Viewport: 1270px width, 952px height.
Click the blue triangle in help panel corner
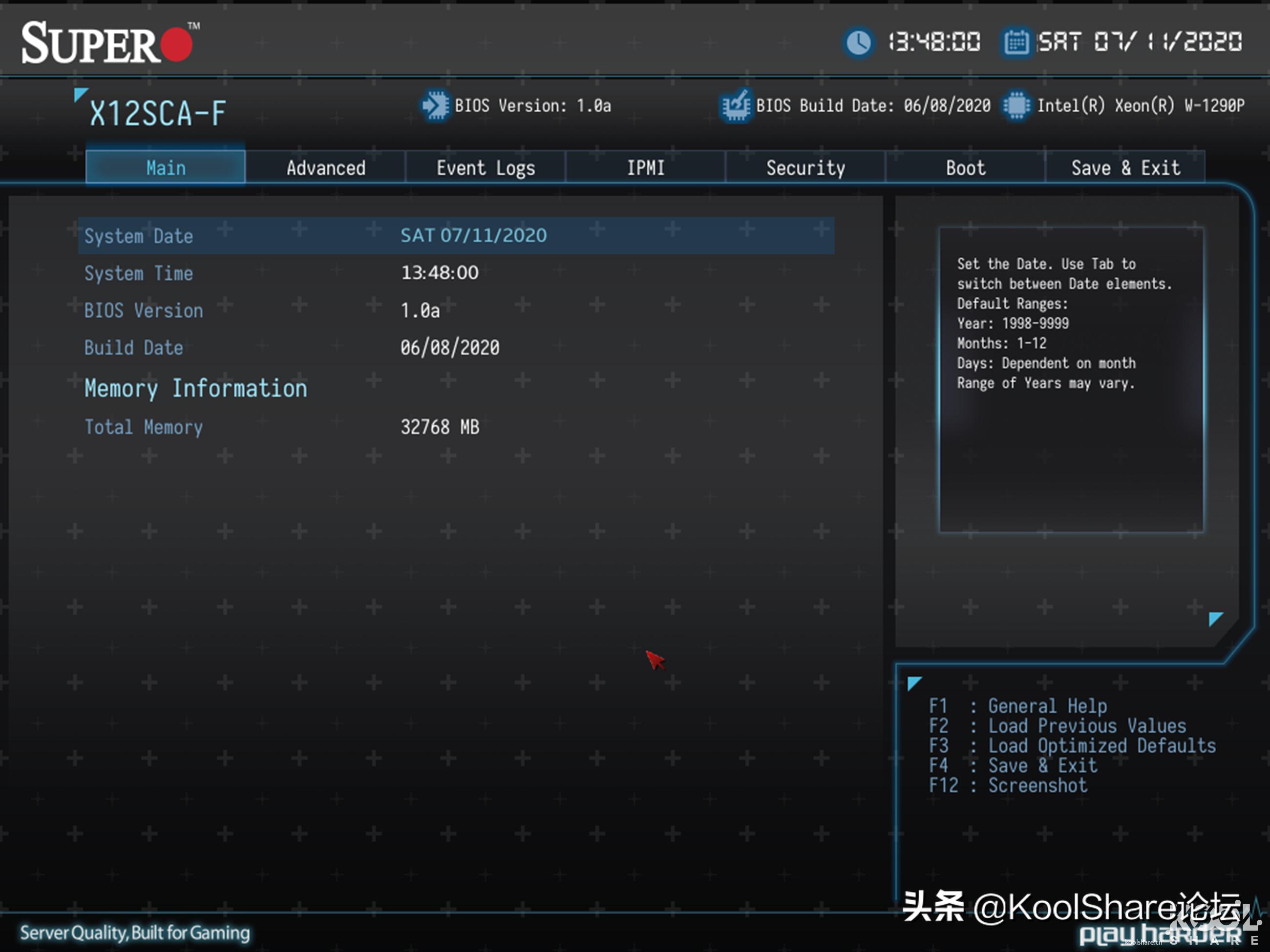pyautogui.click(x=1215, y=618)
